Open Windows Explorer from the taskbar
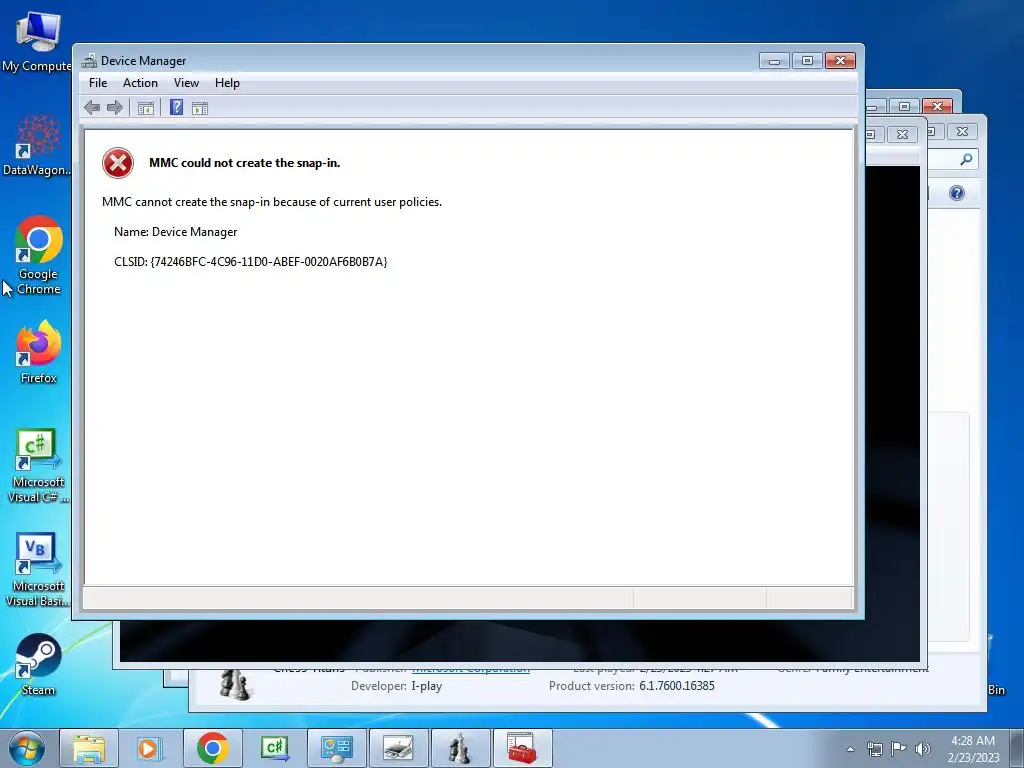The width and height of the screenshot is (1024, 768). [89, 748]
